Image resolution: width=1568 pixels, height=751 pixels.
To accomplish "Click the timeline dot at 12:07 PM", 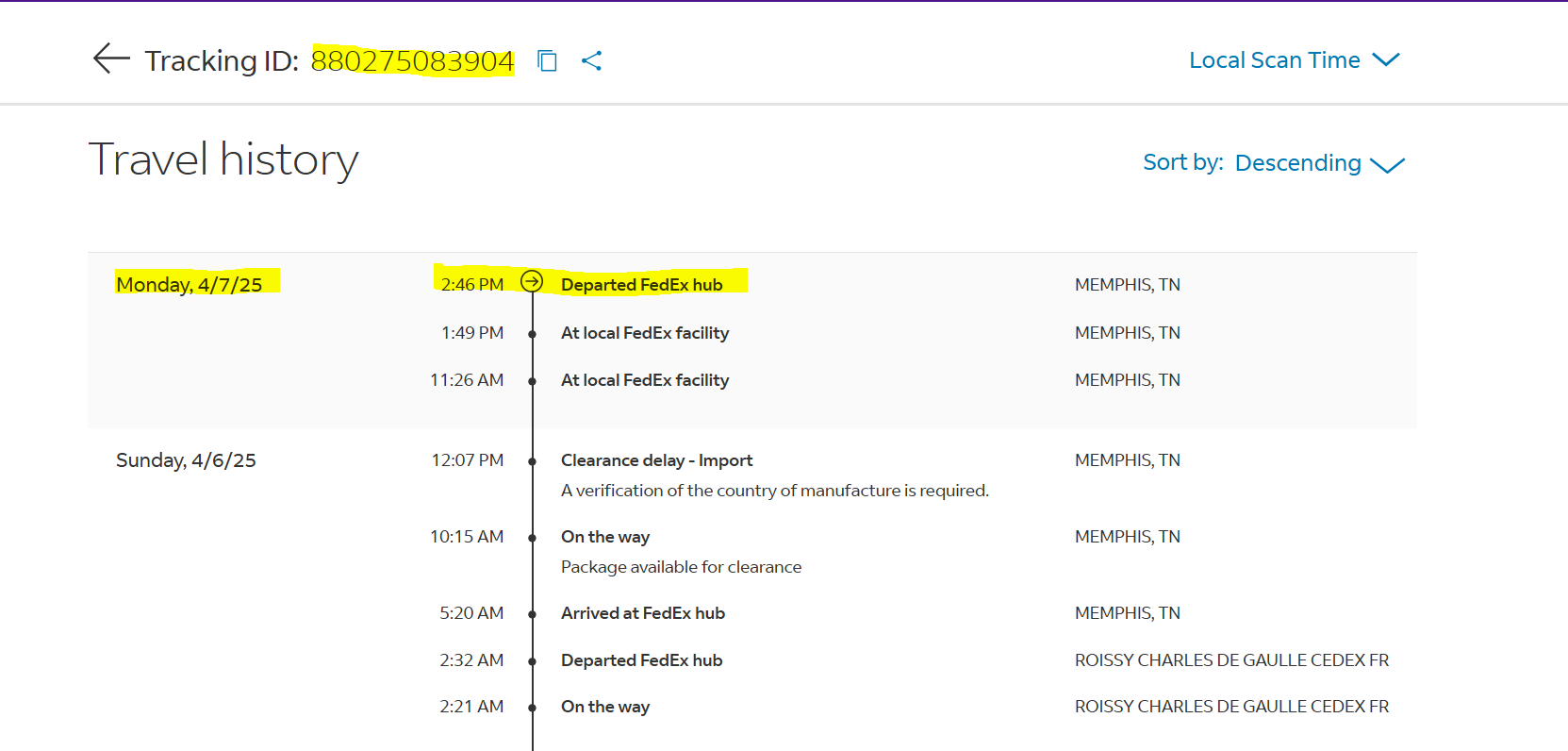I will [x=533, y=461].
